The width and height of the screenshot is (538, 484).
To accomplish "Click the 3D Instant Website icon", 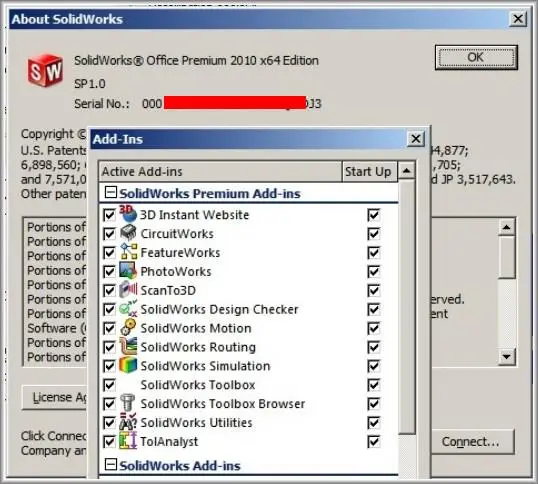I will (128, 214).
